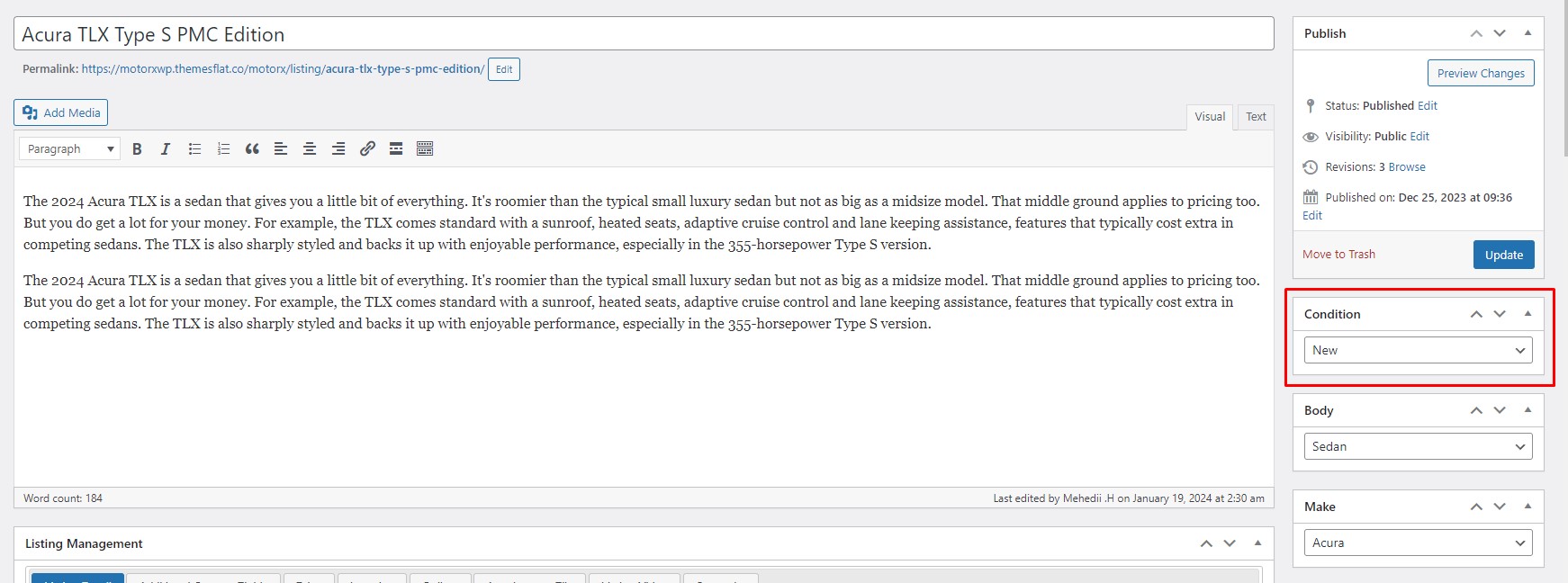Toggle bold formatting in the editor toolbar
Image resolution: width=1568 pixels, height=583 pixels.
coord(137,149)
